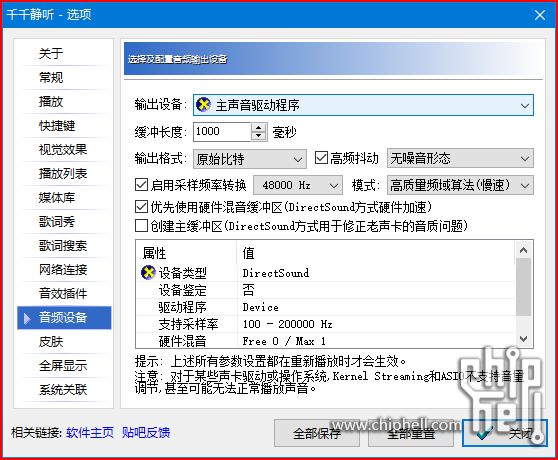Image resolution: width=558 pixels, height=460 pixels.
Task: Toggle 优先使用硬件混音缓冲区 checkbox
Action: (141, 207)
